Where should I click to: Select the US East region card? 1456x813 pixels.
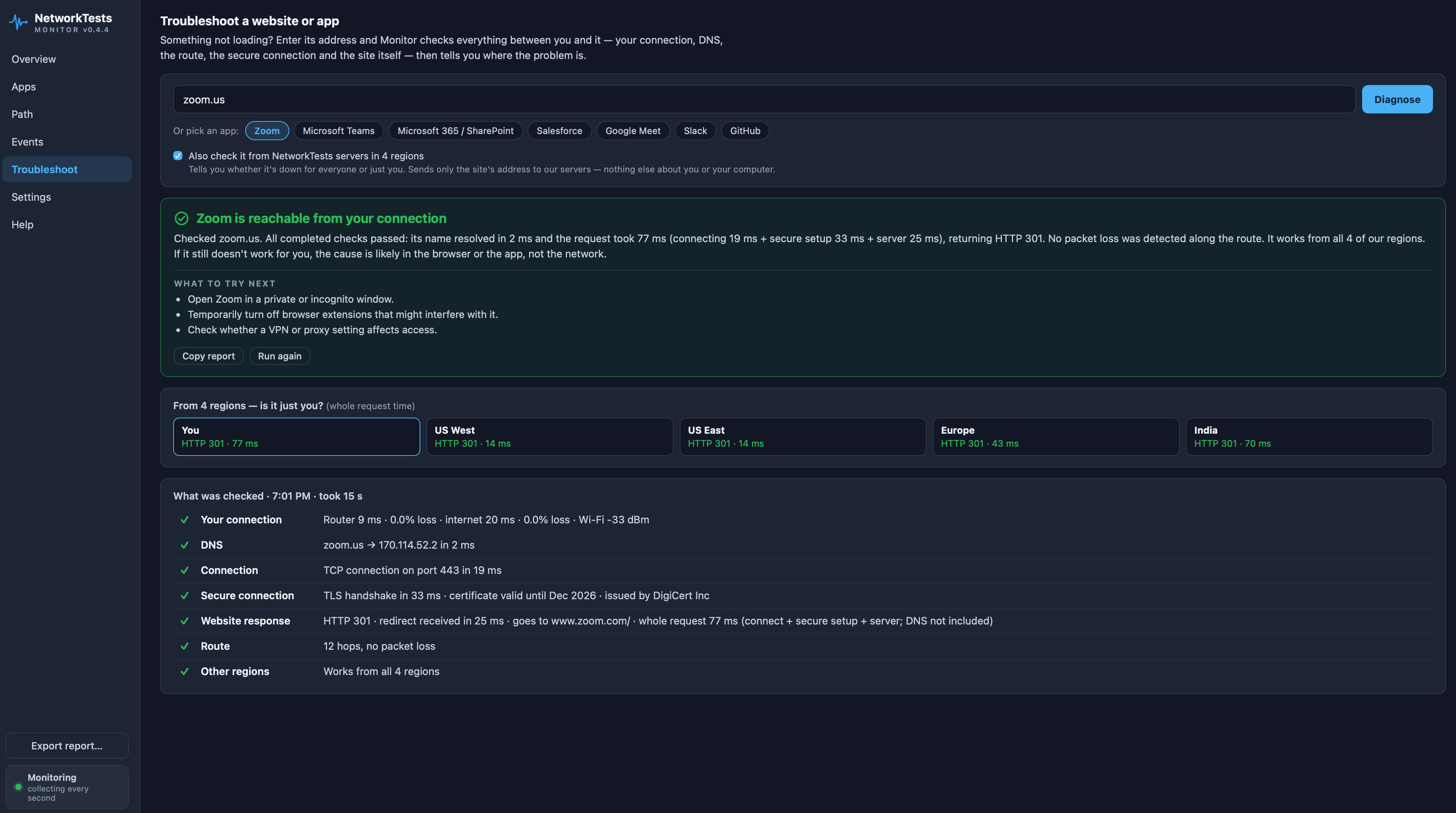(x=803, y=436)
